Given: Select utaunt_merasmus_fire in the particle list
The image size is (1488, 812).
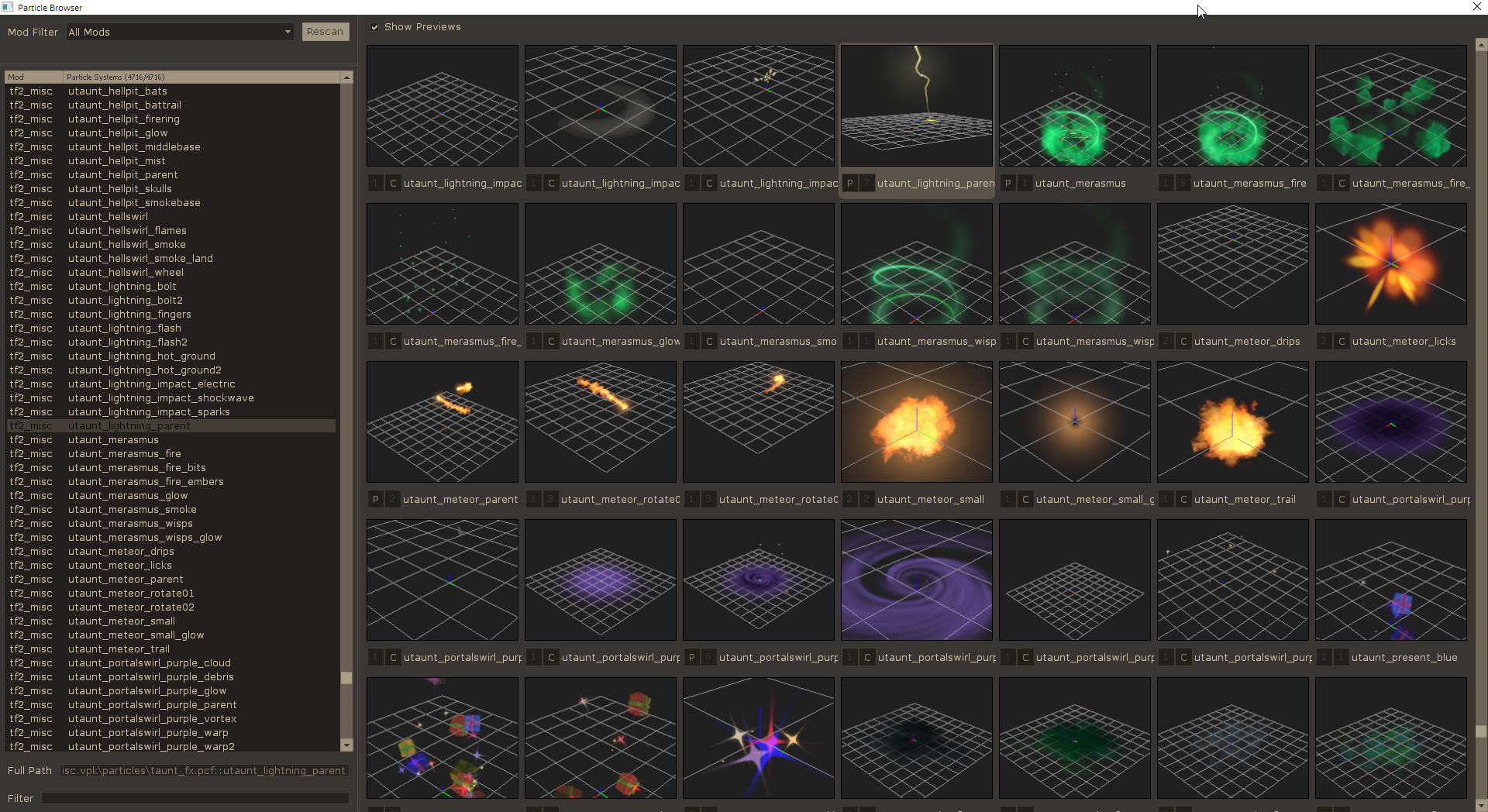Looking at the screenshot, I should (124, 453).
